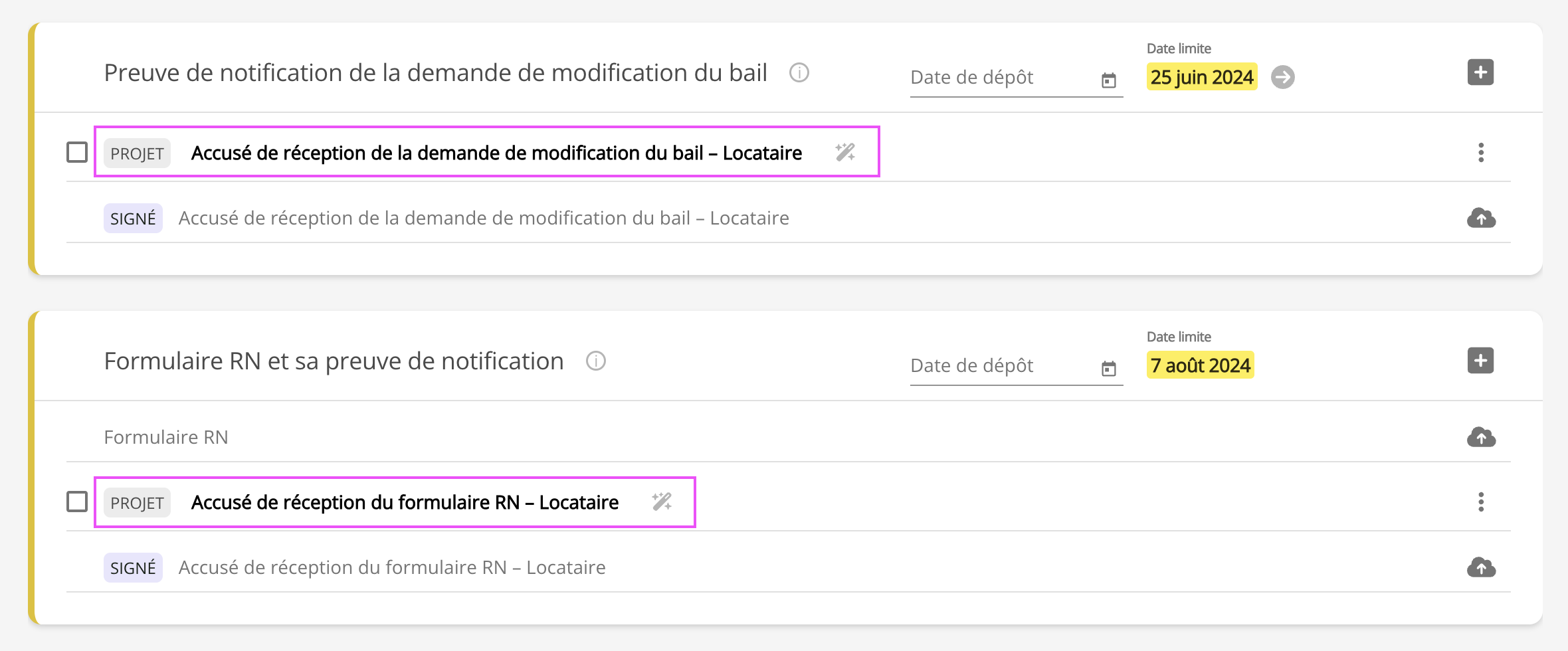This screenshot has width=1568, height=651.
Task: Open more options menu for bail modification accusé
Action: [1481, 152]
